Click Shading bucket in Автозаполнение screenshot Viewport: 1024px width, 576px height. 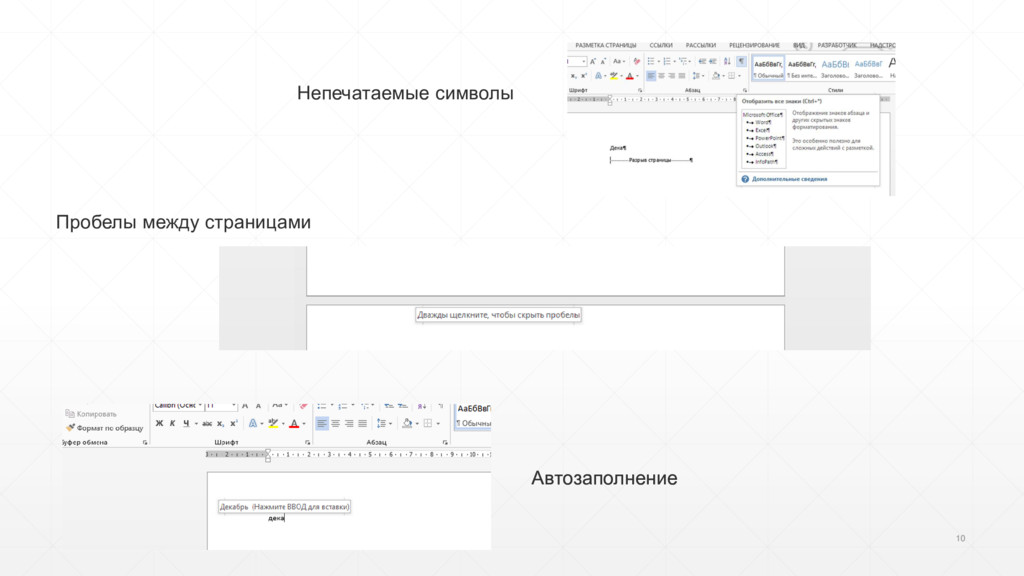407,424
